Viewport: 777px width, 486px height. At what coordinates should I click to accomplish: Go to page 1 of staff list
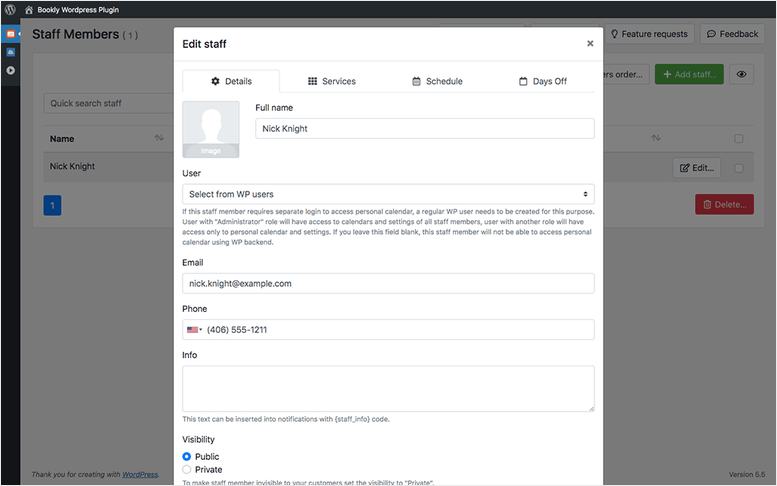pos(53,205)
